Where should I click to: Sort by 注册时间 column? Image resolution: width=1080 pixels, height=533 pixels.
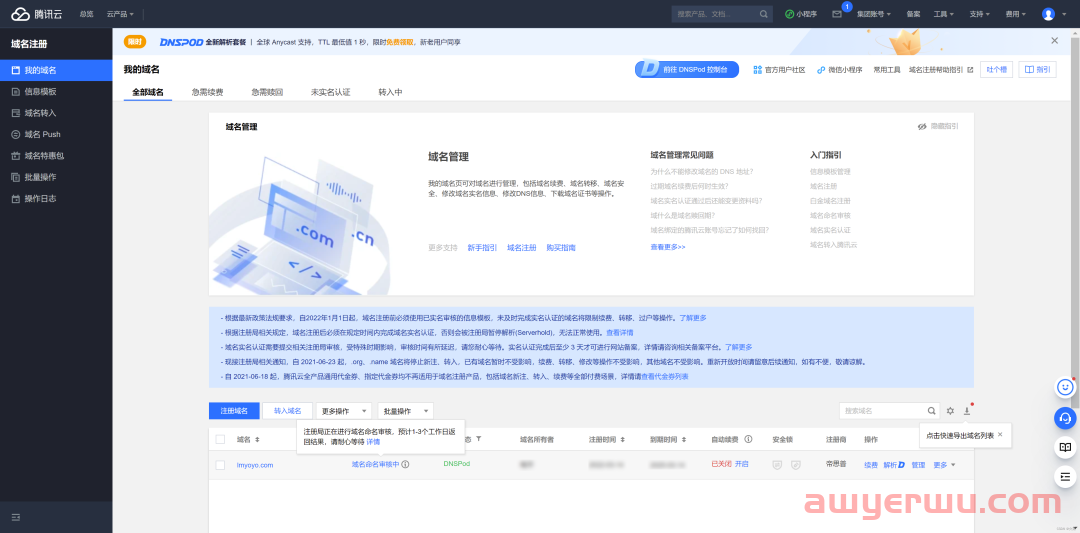coord(623,439)
